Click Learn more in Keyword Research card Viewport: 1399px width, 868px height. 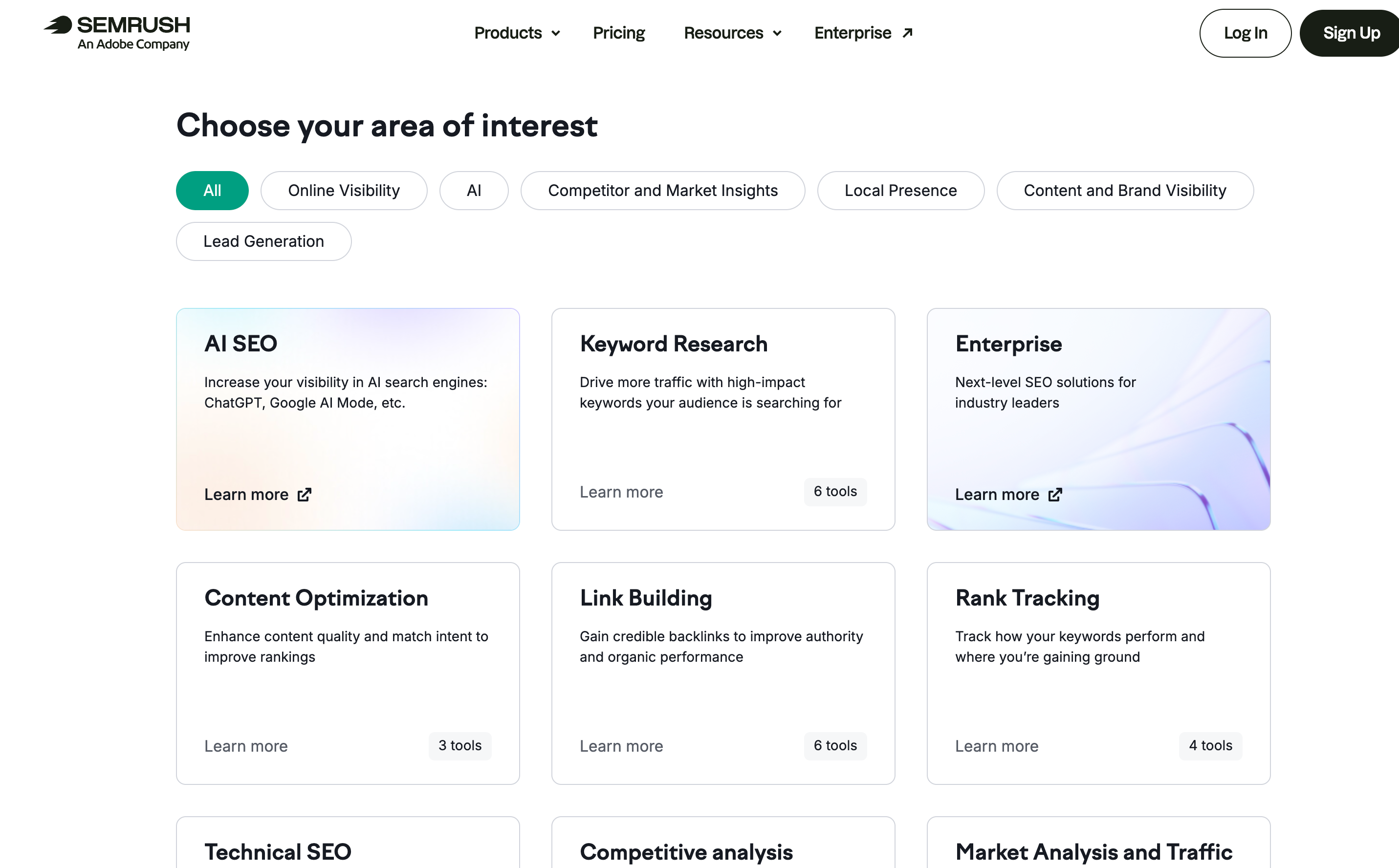pos(621,492)
